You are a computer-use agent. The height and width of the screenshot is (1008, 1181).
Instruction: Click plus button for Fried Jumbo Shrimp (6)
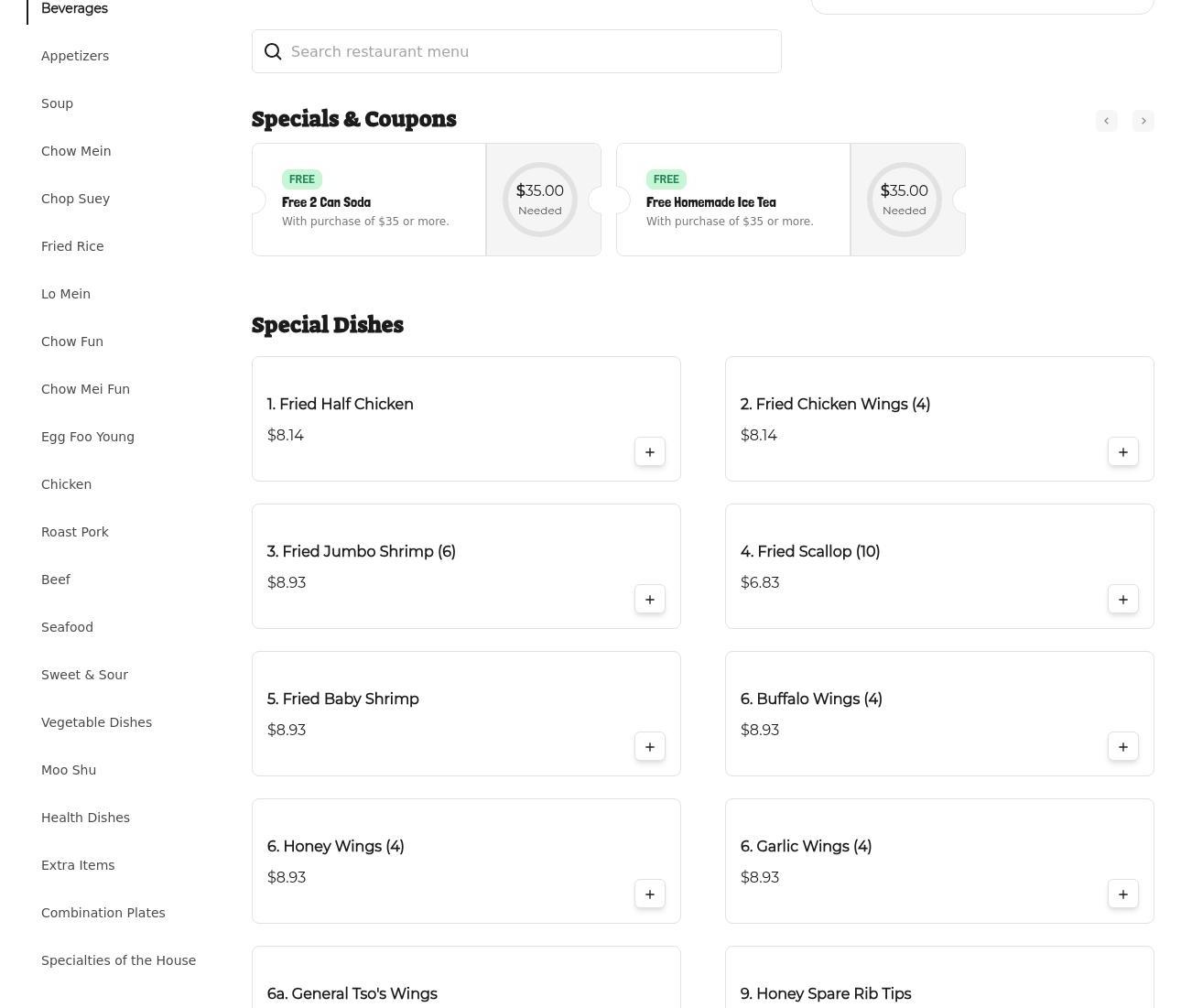[650, 599]
